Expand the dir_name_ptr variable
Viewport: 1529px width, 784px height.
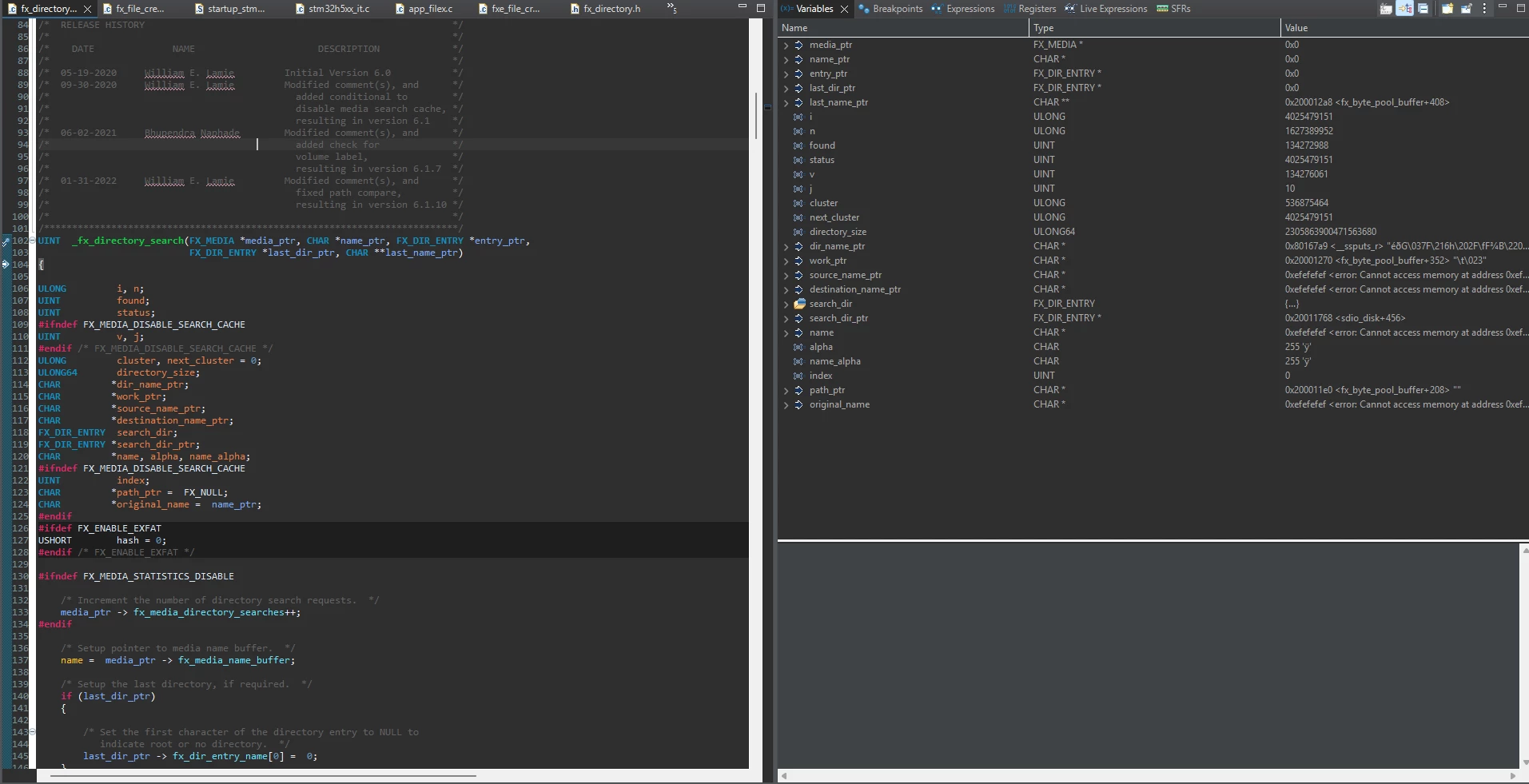[786, 246]
